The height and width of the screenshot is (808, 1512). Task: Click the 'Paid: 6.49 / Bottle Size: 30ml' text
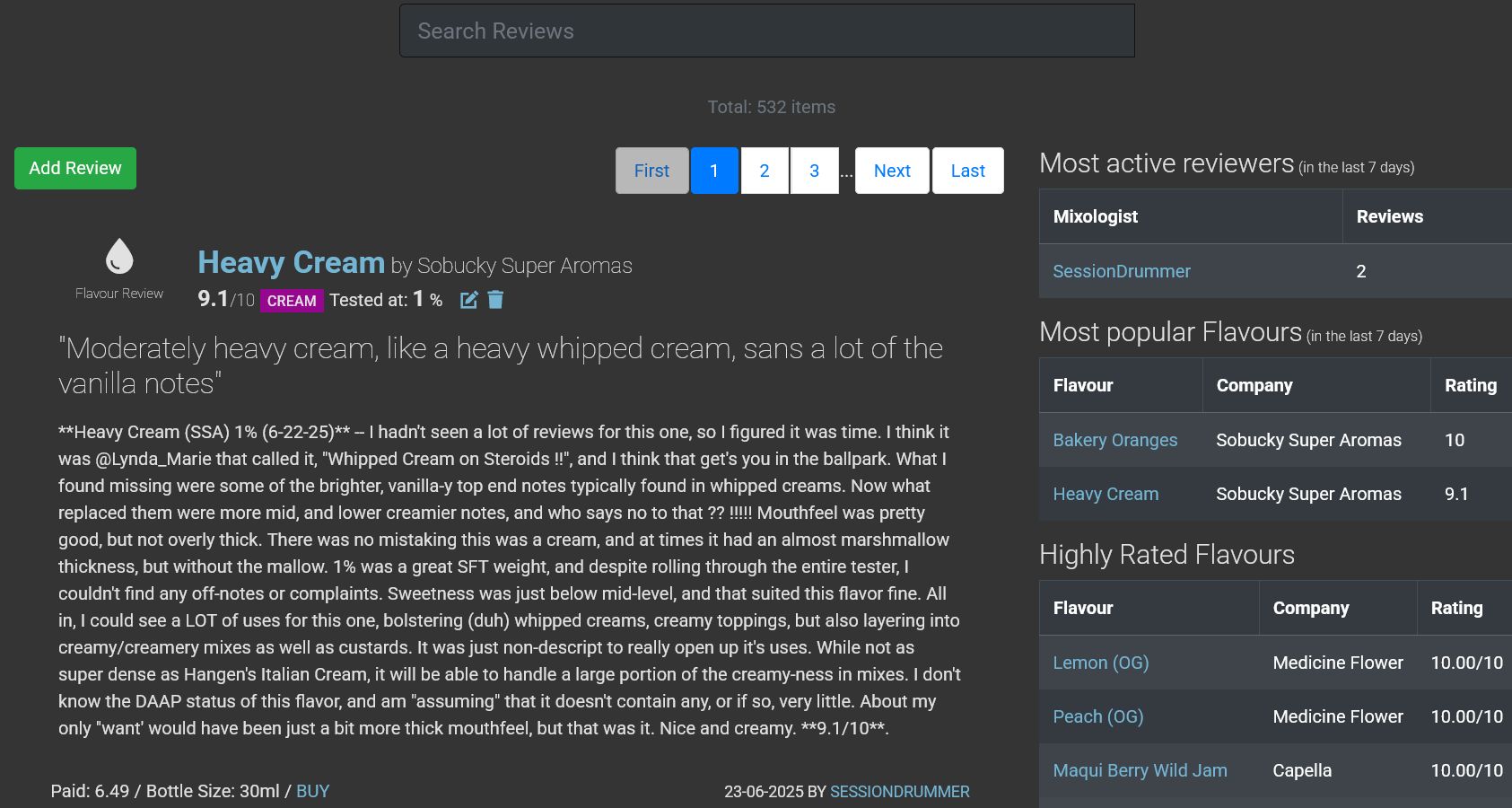point(165,791)
